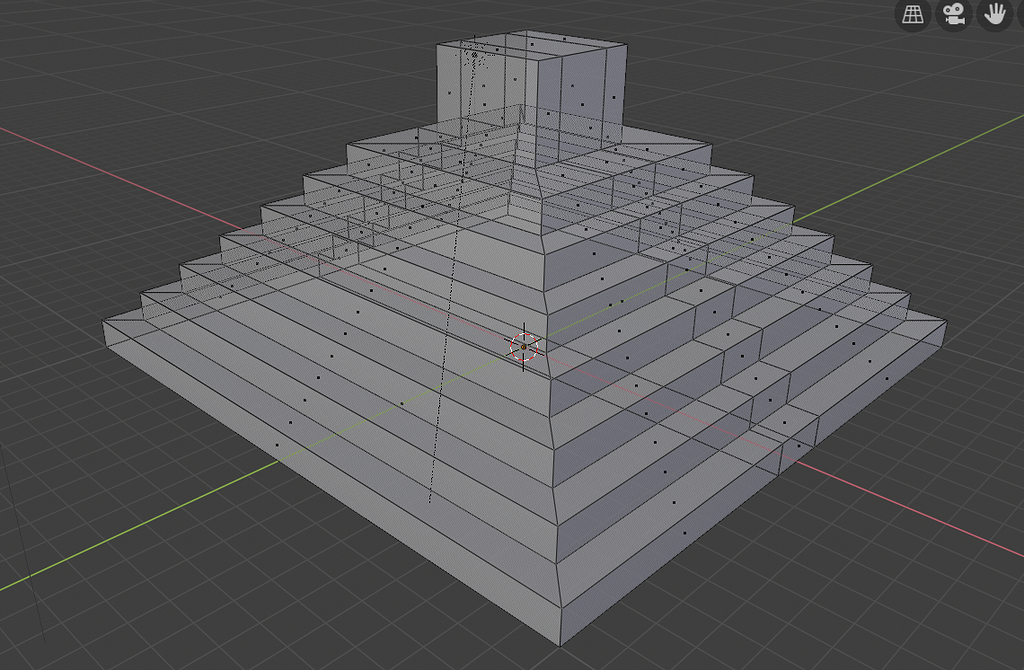Click the green Y axis line behind the pyramid
This screenshot has width=1024, height=670.
900,170
